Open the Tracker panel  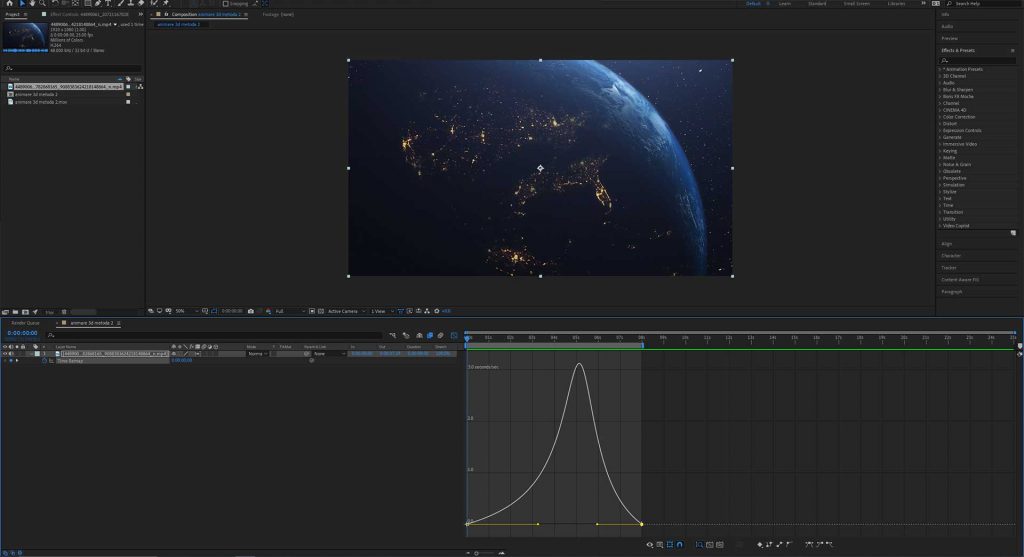click(x=949, y=268)
